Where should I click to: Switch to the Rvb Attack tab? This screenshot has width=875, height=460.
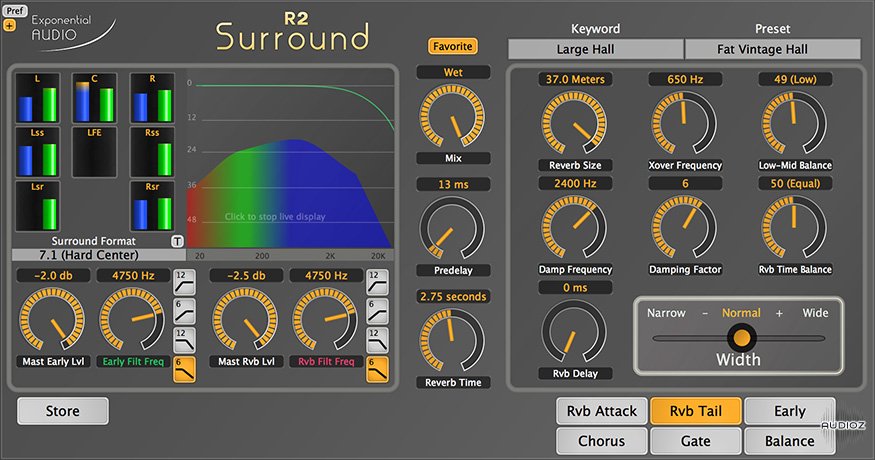tap(602, 411)
